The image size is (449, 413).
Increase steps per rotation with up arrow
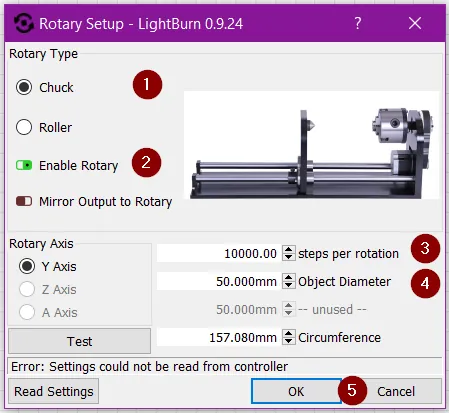point(289,249)
